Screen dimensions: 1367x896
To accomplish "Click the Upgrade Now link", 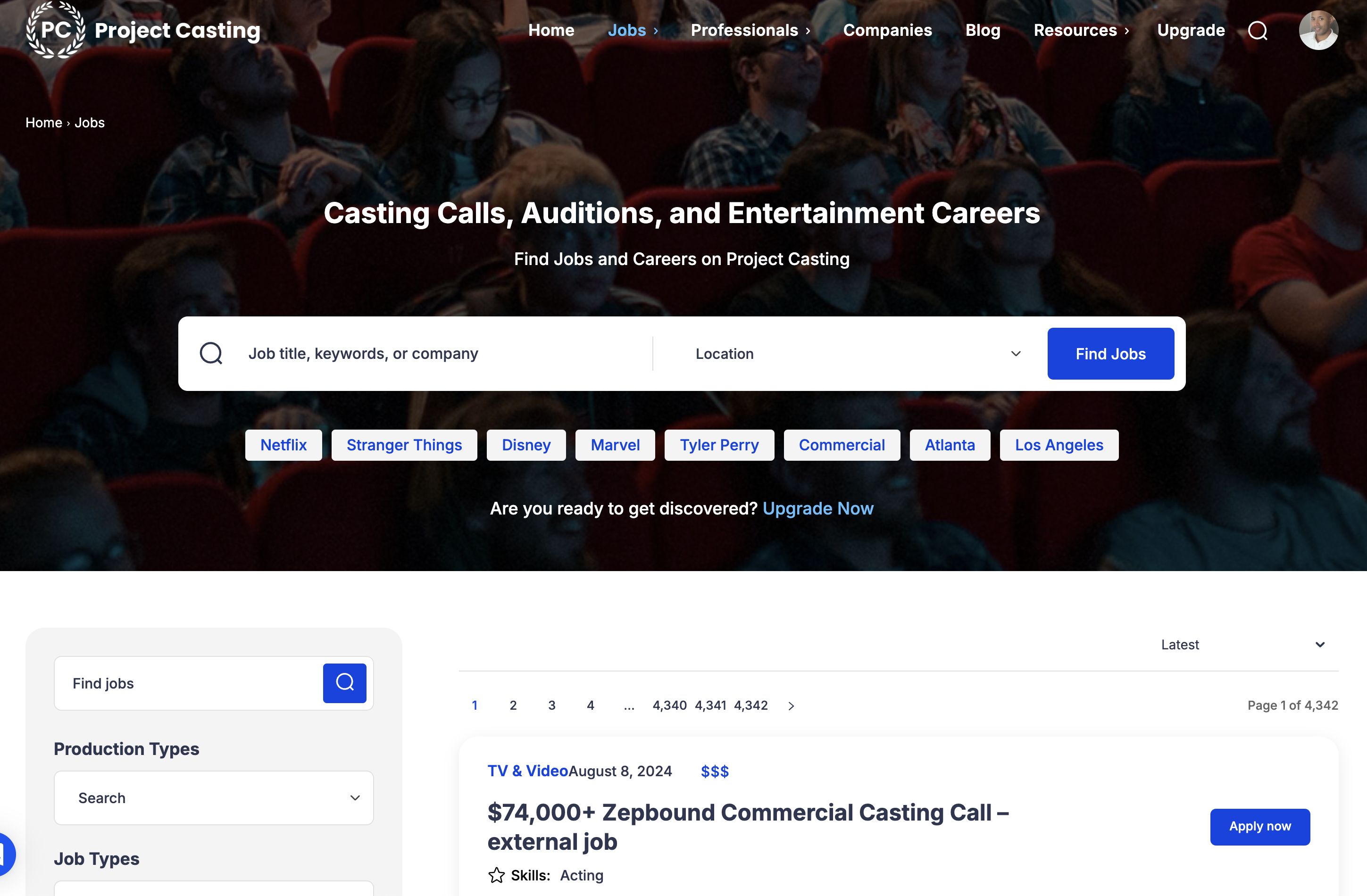I will click(x=817, y=508).
